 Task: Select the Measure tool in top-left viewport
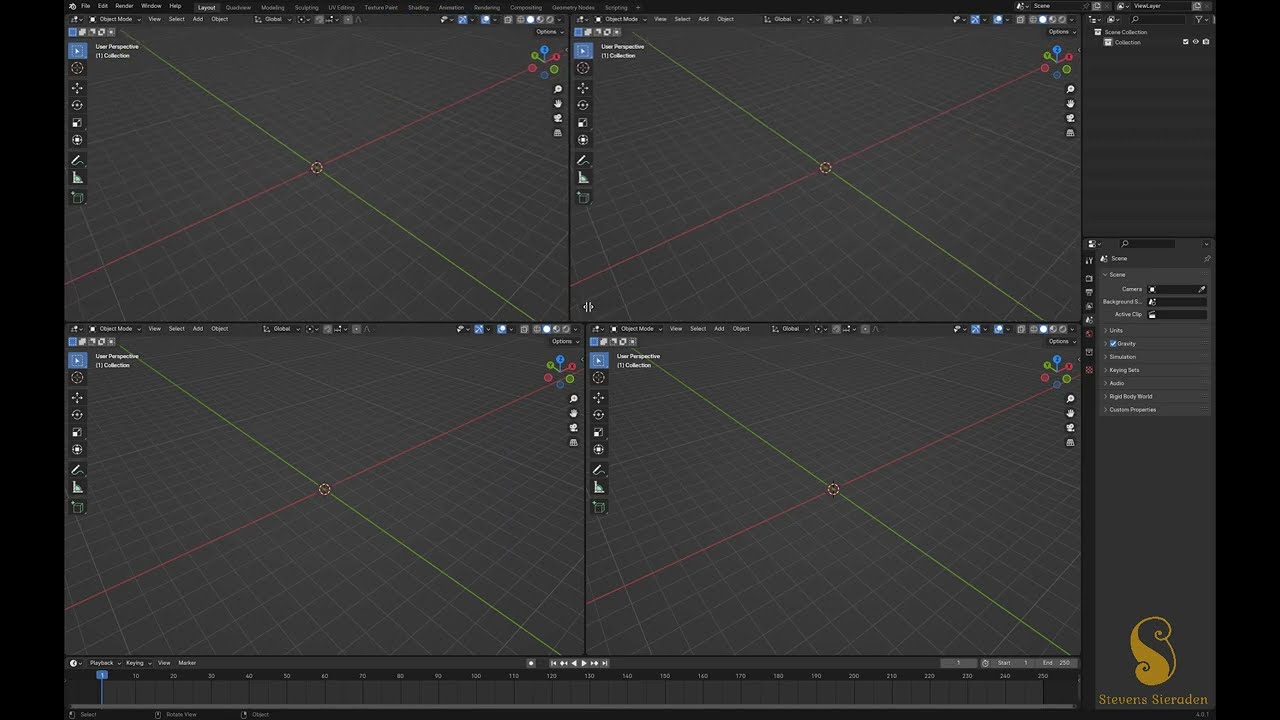[77, 178]
